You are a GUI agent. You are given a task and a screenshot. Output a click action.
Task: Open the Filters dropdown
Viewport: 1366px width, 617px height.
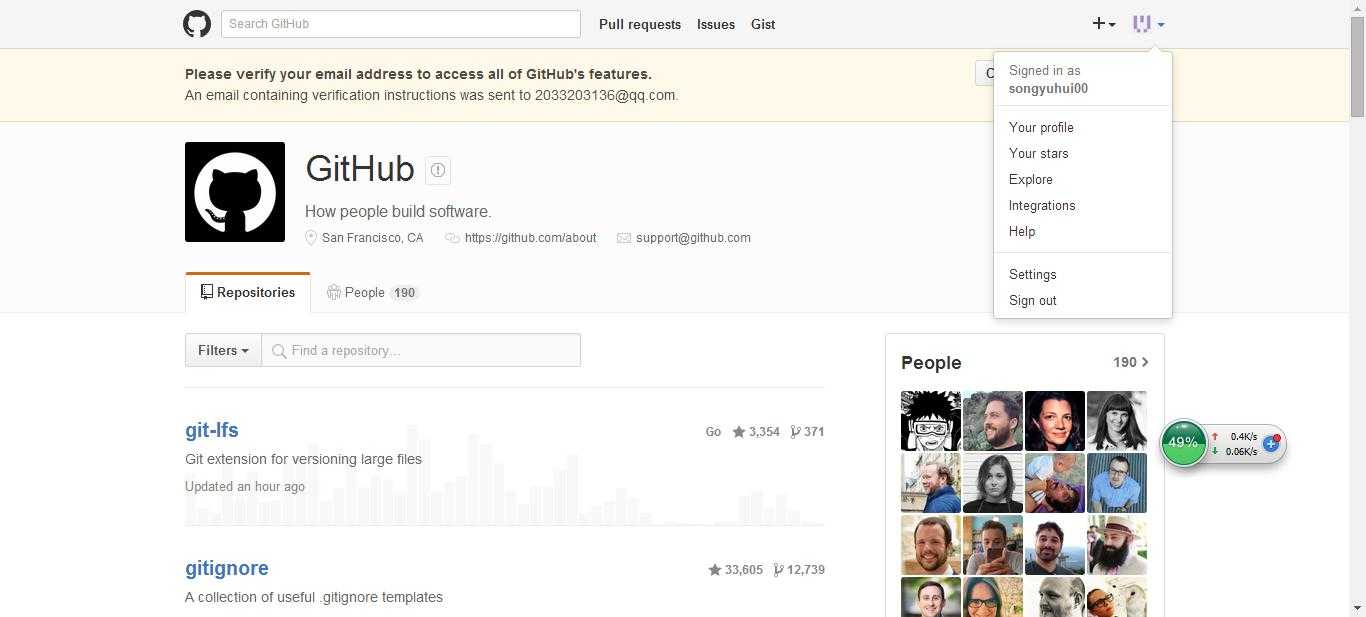tap(223, 350)
